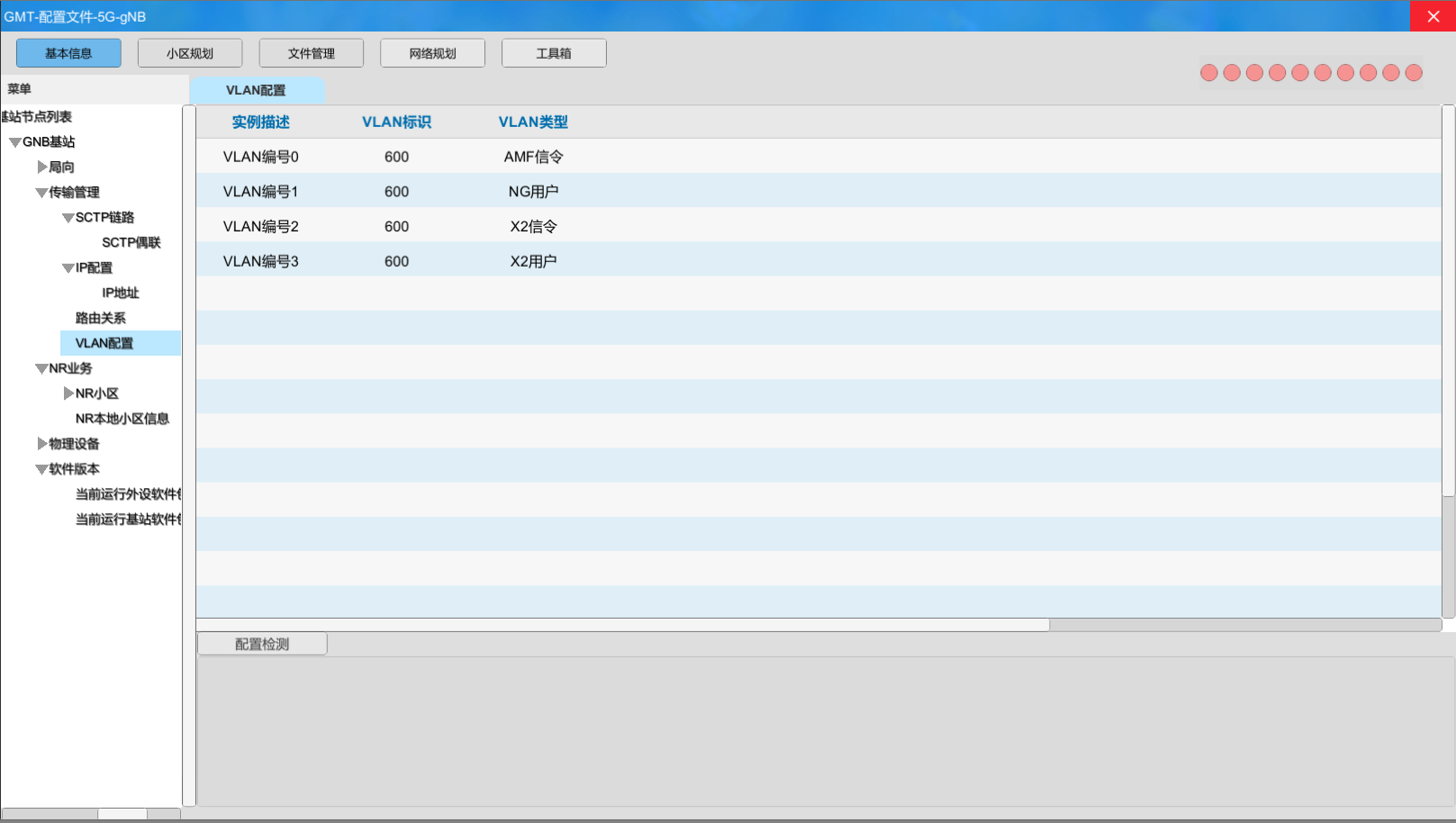Viewport: 1456px width, 823px height.
Task: Select VLAN配置 in the menu tree
Action: (x=121, y=343)
